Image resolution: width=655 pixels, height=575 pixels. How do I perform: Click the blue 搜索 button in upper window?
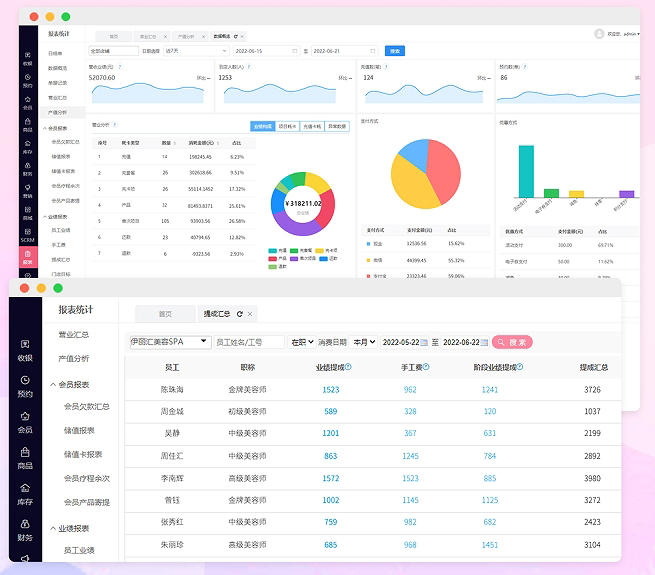[394, 50]
